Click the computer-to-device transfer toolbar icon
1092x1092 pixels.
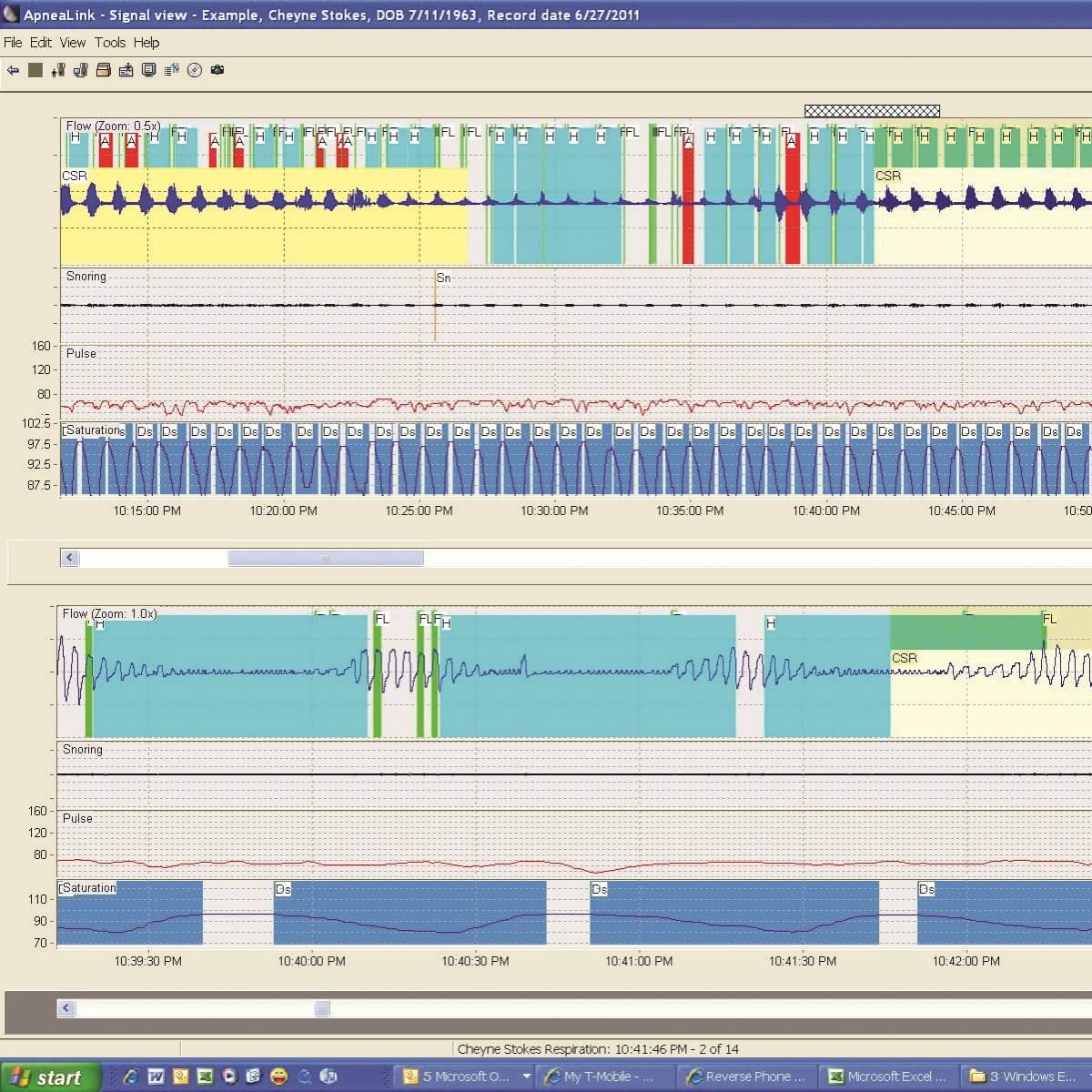click(80, 70)
